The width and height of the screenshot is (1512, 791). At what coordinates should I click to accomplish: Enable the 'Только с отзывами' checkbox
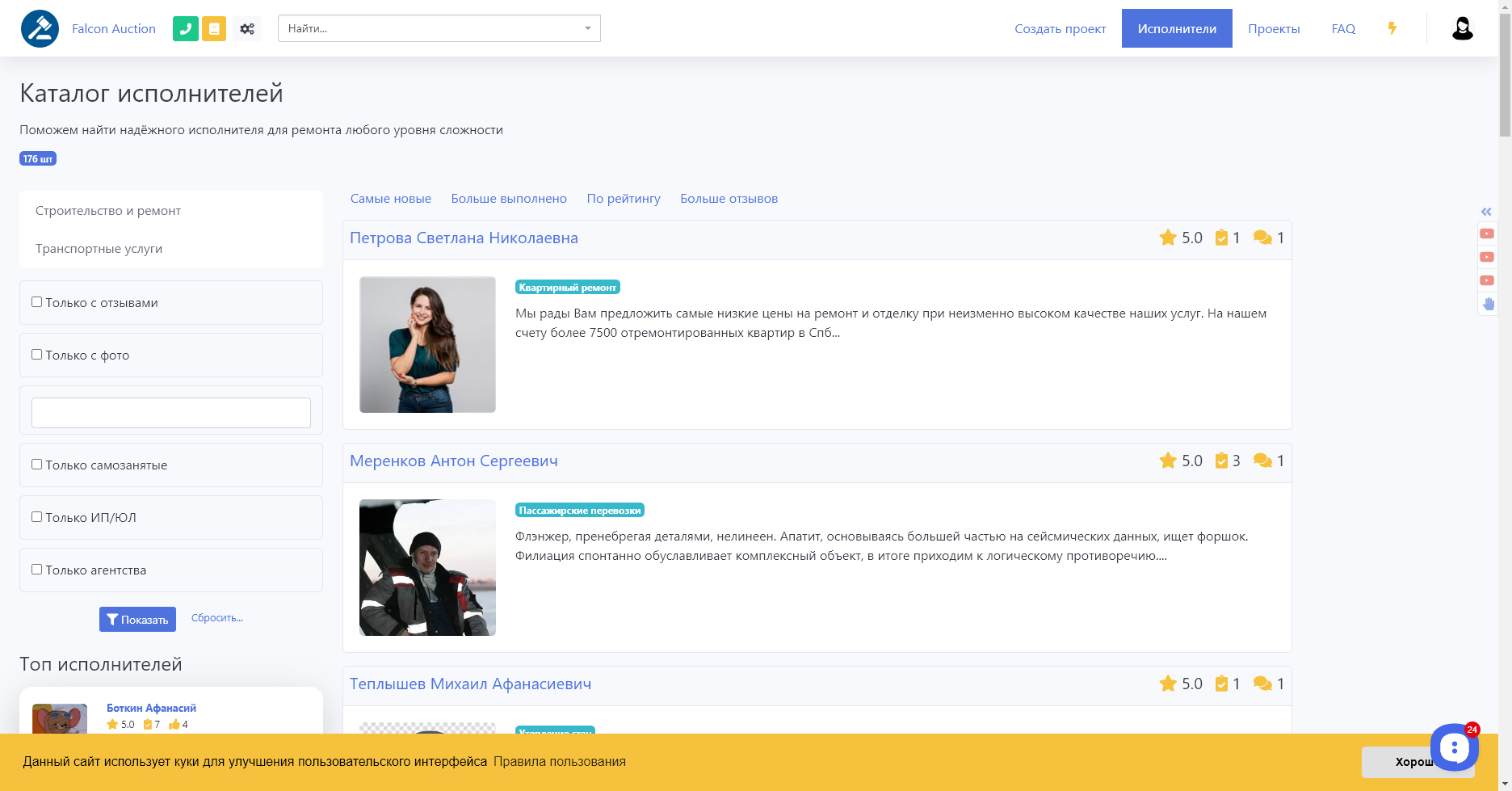tap(37, 302)
